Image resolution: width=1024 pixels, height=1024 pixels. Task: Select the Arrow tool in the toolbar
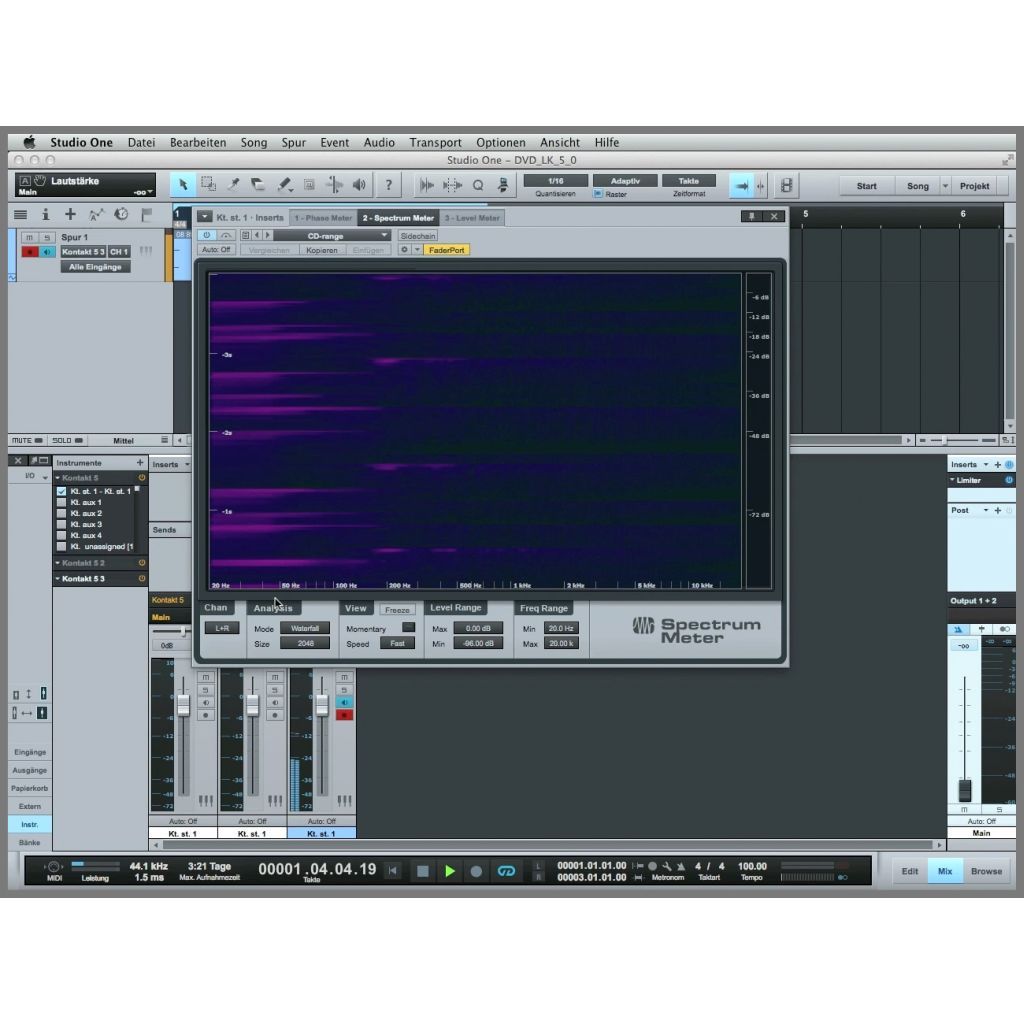coord(183,185)
